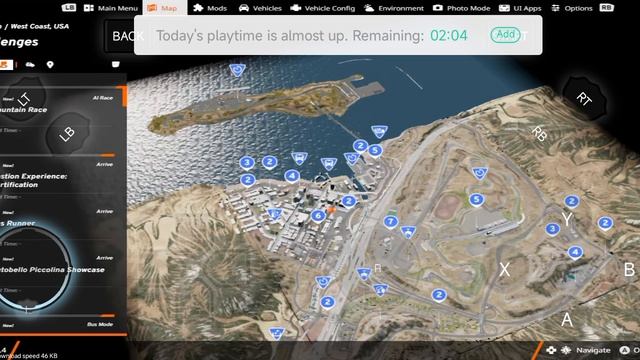Tap the on-screen A button
The image size is (640, 360).
point(567,320)
